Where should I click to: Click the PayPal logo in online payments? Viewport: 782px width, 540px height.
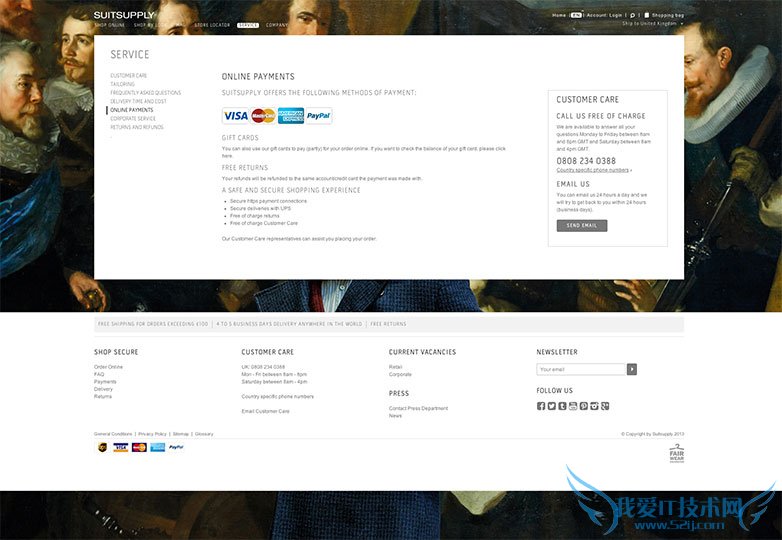click(319, 116)
